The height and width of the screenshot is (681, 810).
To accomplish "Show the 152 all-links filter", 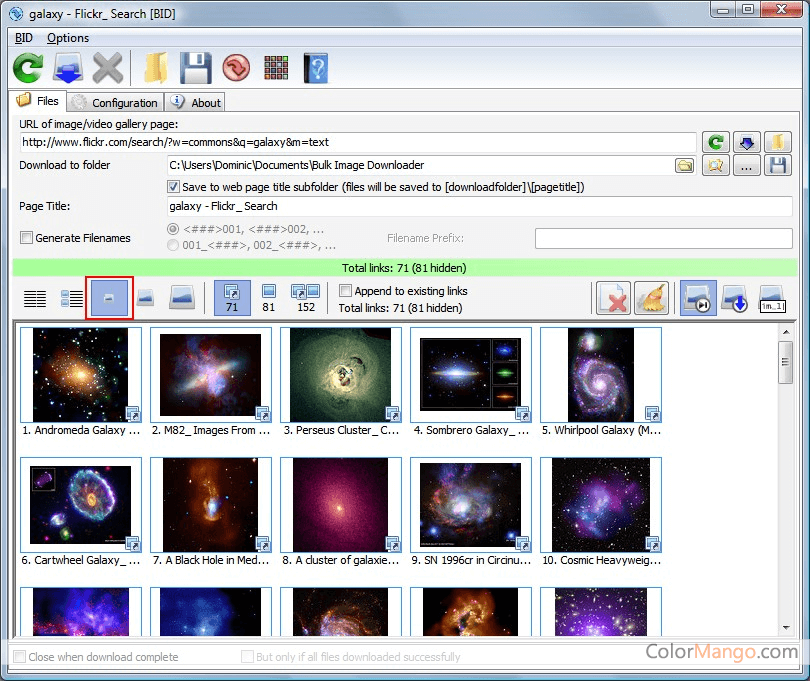I will (x=305, y=298).
